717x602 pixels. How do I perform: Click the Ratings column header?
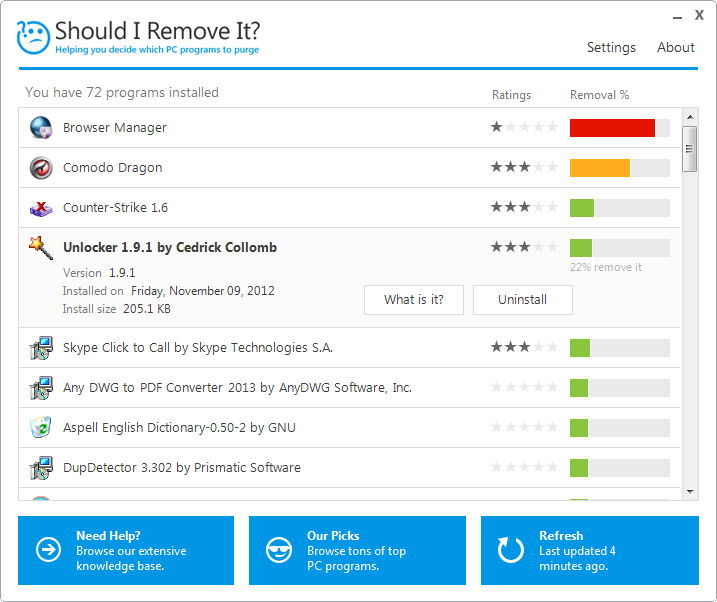[x=511, y=95]
